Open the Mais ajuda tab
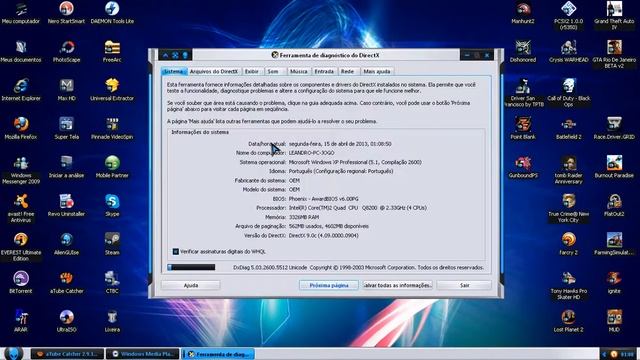 pos(377,71)
